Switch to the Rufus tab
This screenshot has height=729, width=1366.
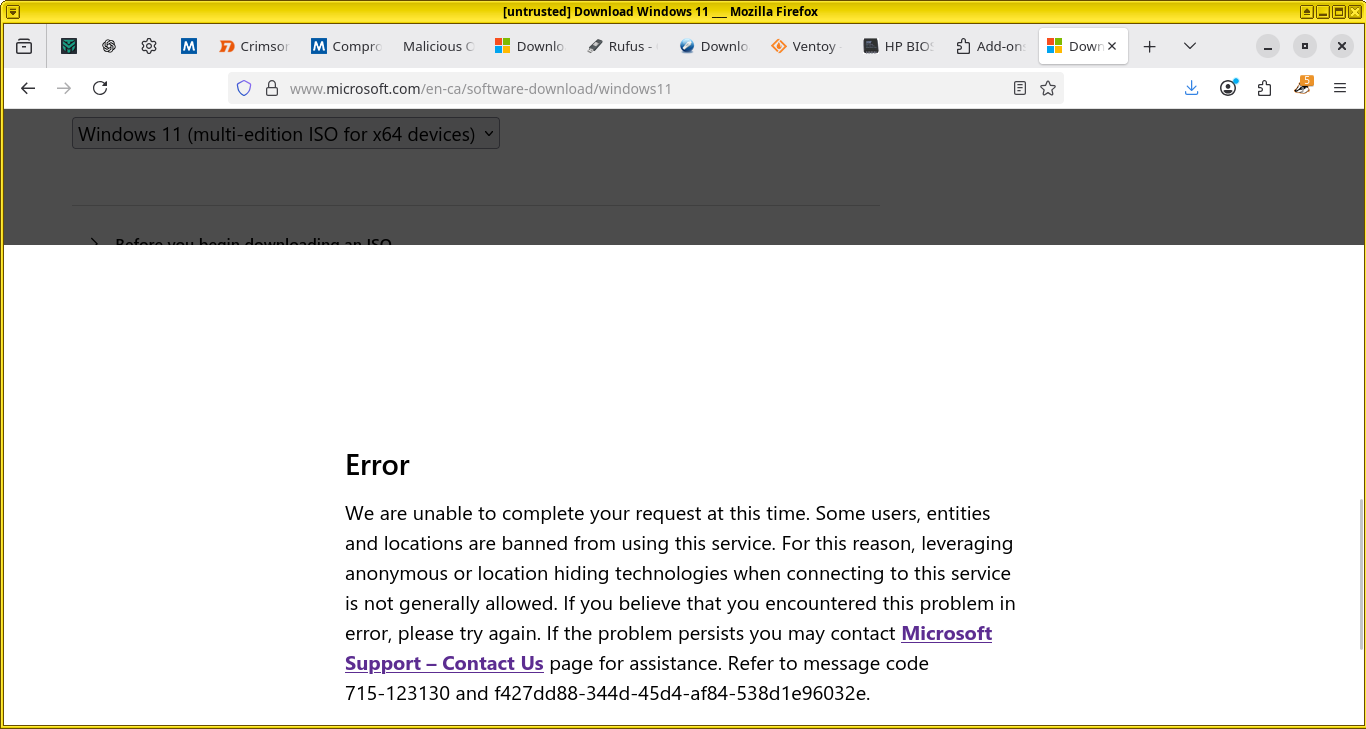tap(619, 46)
